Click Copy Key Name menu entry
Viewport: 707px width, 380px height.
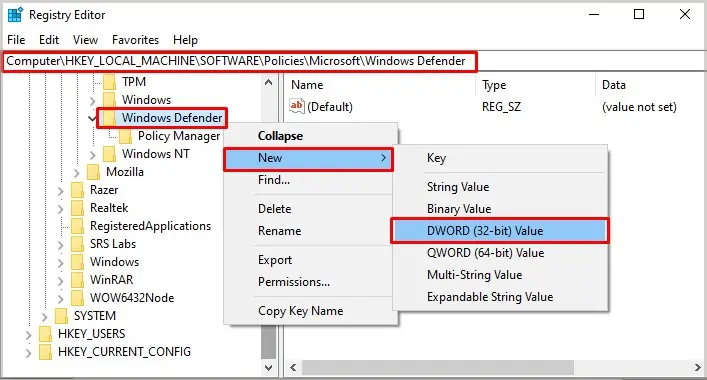pyautogui.click(x=310, y=311)
